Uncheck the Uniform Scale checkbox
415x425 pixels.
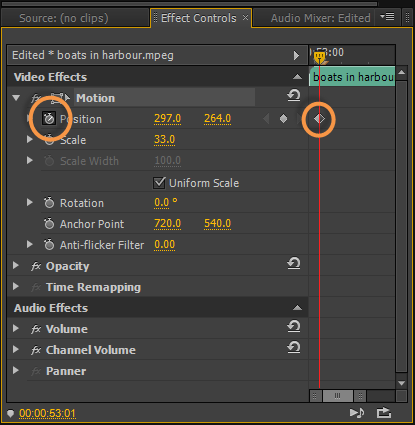(159, 183)
